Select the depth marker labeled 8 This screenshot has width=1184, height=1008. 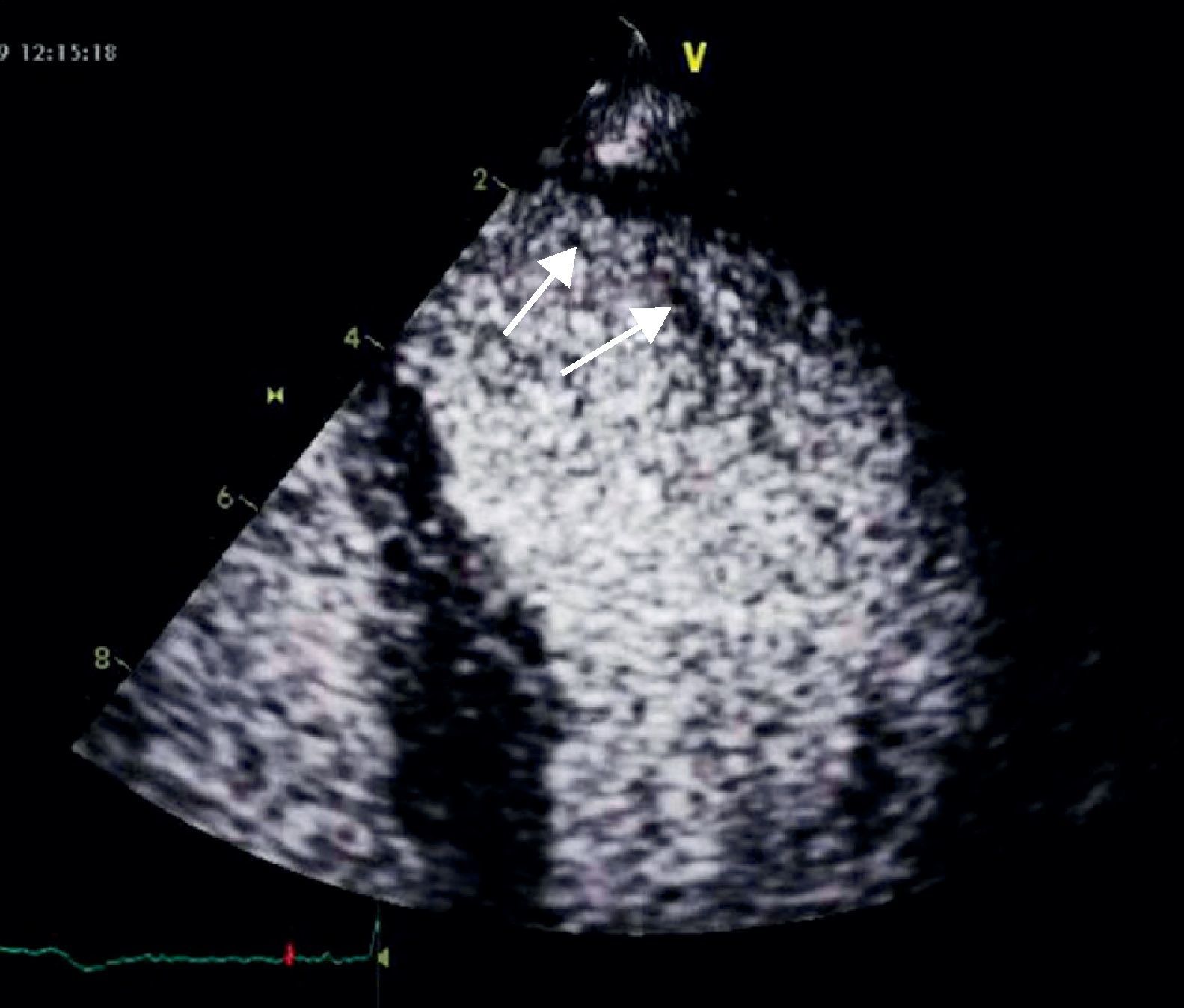click(x=102, y=658)
